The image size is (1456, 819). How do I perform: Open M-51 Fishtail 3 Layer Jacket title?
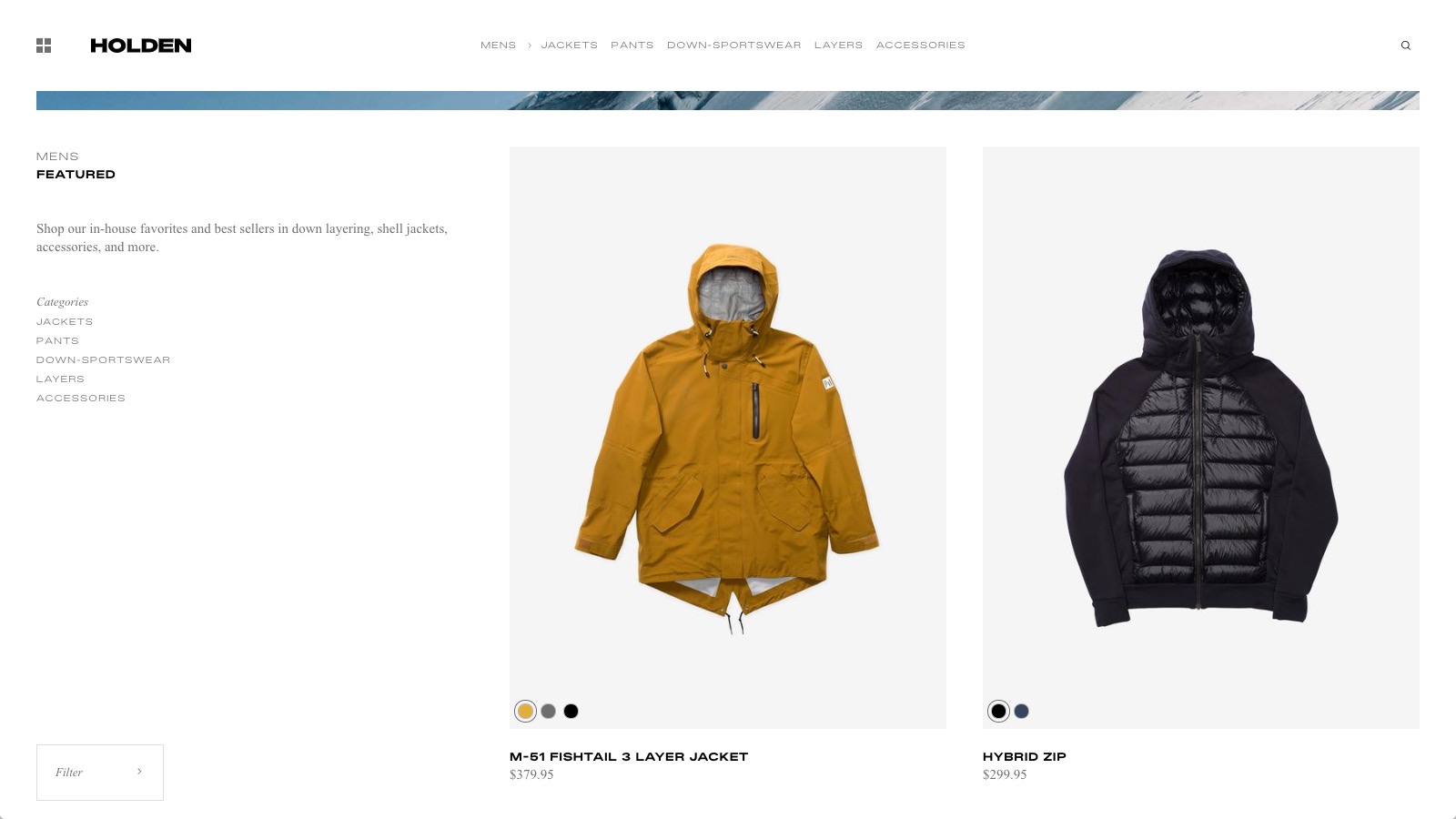point(629,757)
